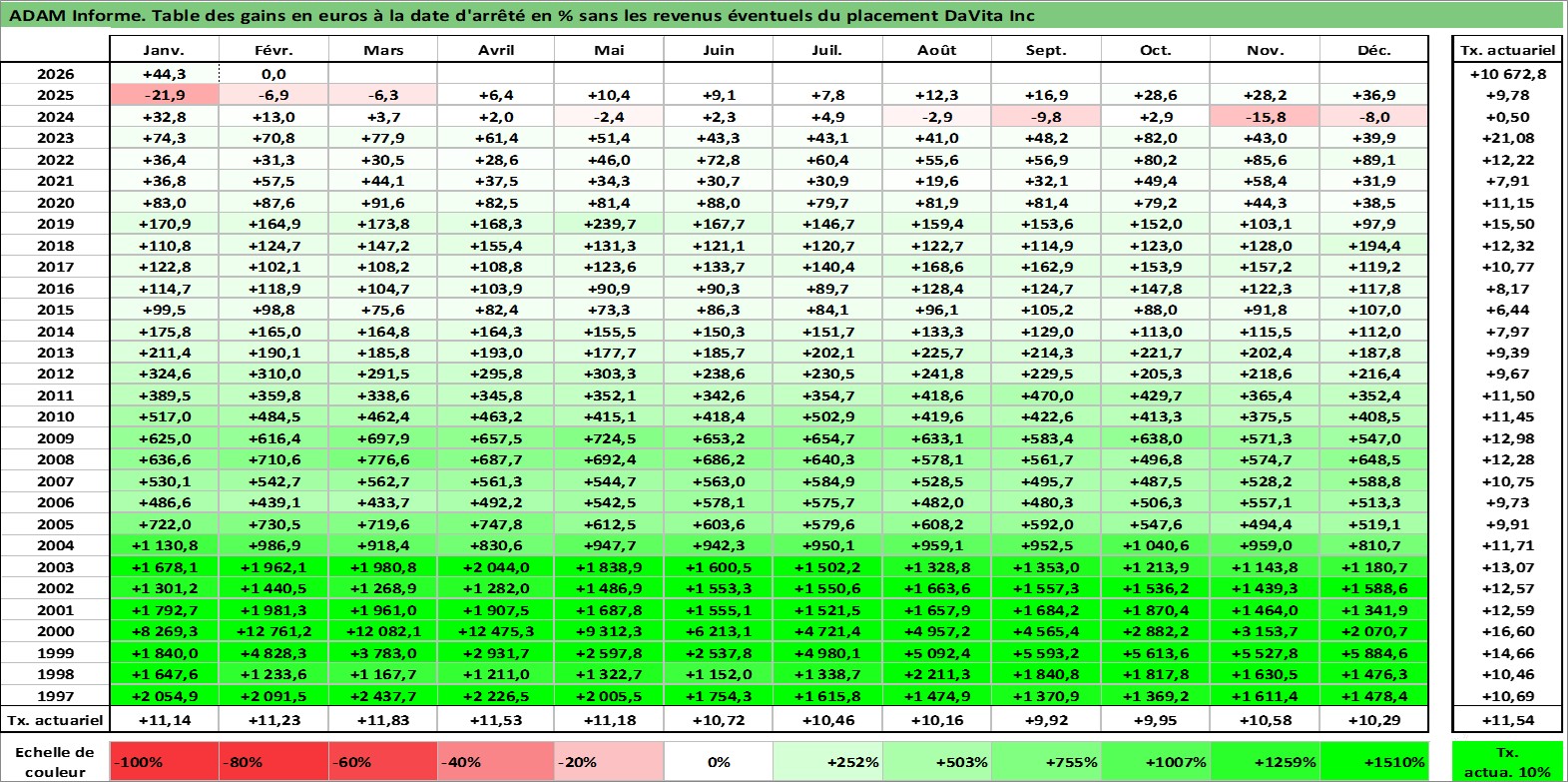Click the 'Août' column header
Image resolution: width=1568 pixels, height=782 pixels.
[x=937, y=50]
